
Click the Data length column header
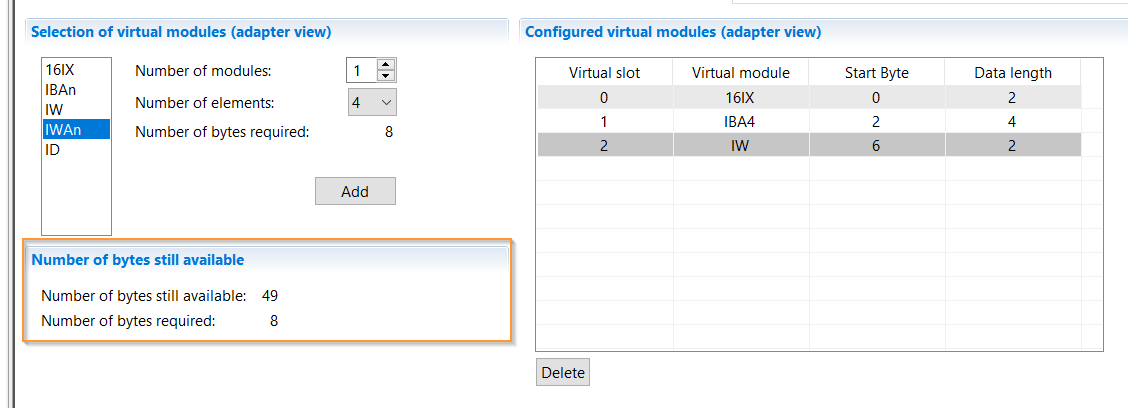point(1013,73)
